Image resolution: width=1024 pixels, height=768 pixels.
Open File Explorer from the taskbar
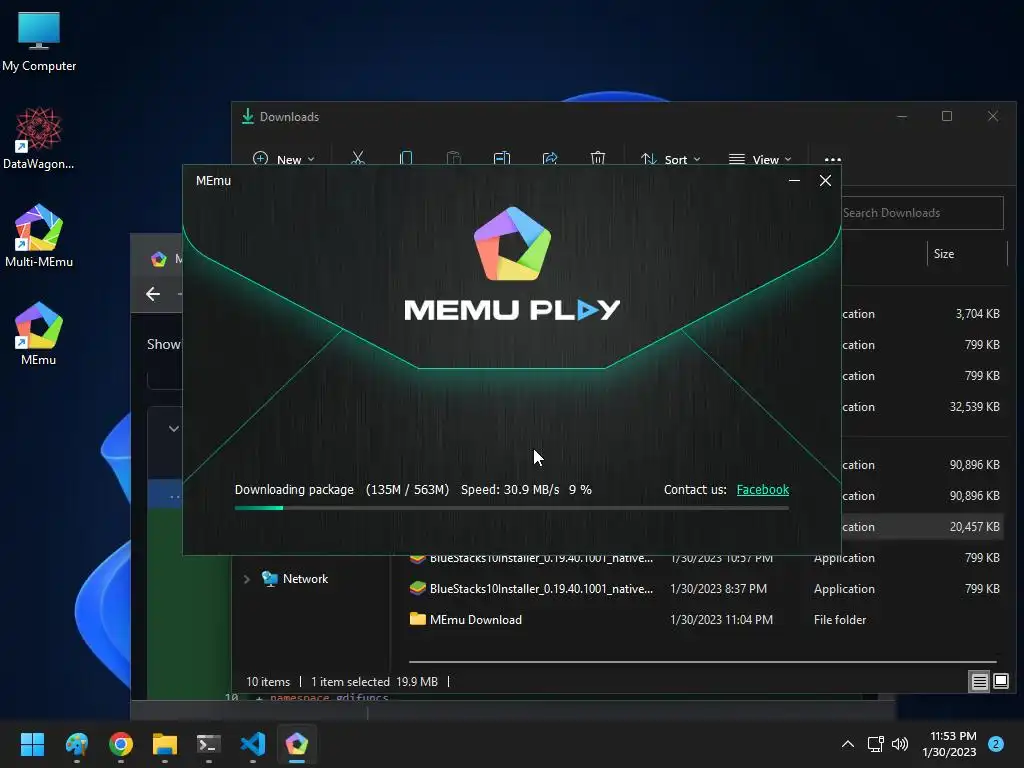point(165,744)
